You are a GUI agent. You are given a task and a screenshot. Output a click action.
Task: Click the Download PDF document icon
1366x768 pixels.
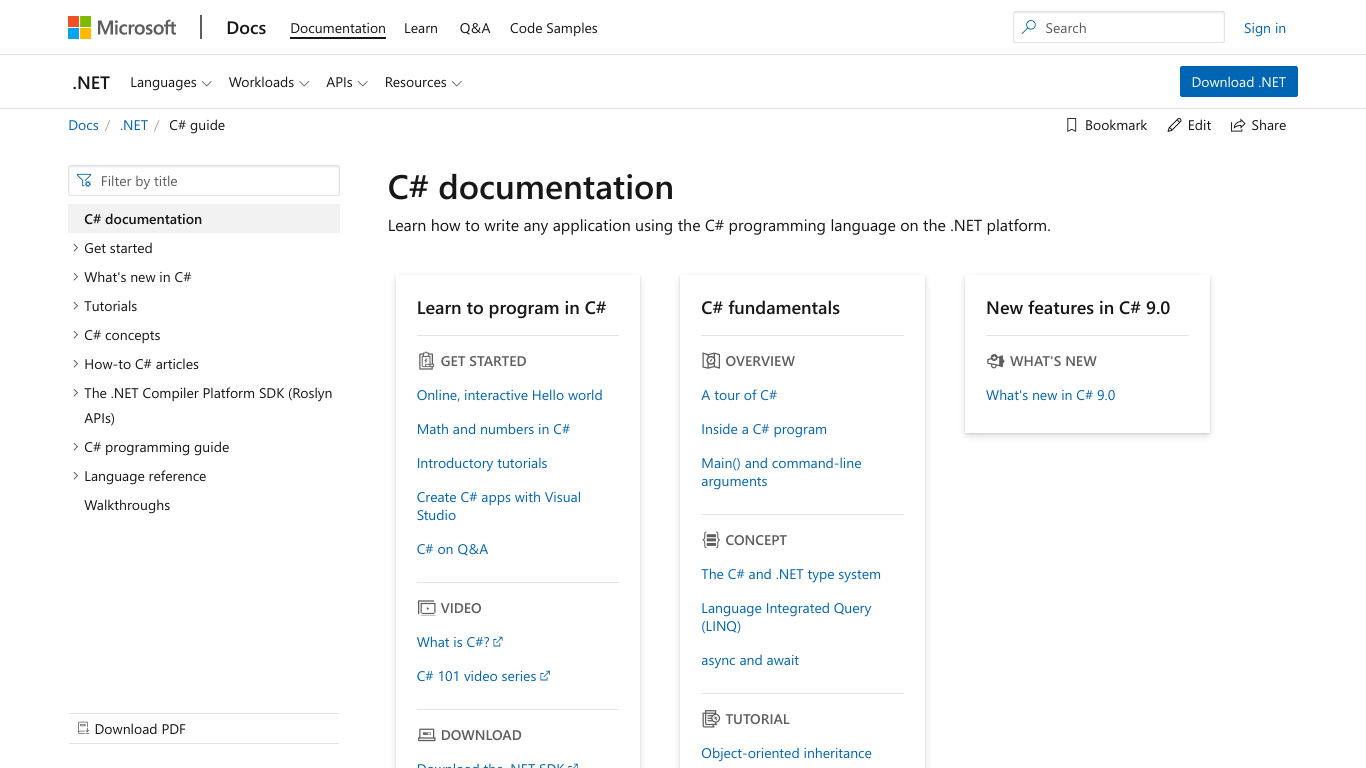[83, 729]
